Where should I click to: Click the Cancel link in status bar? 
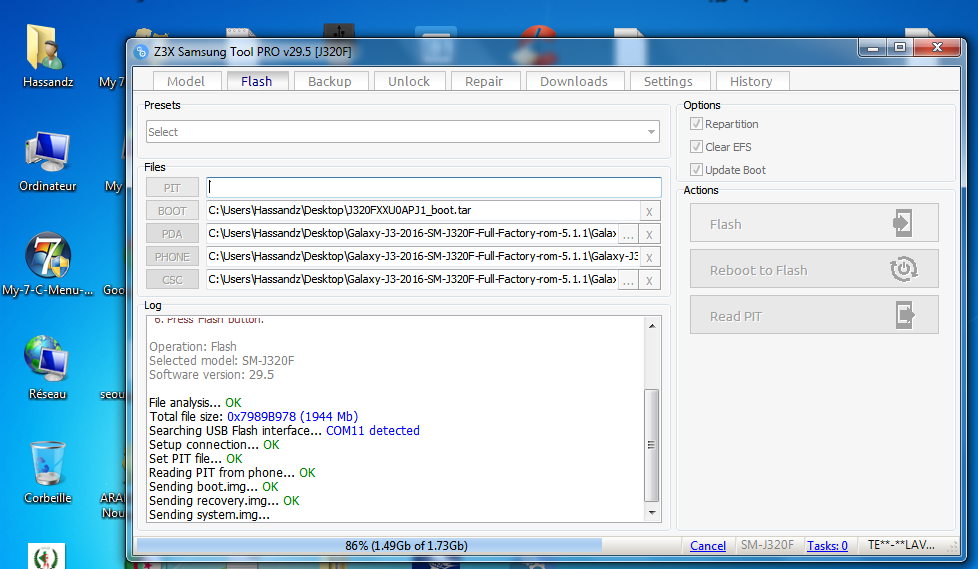coord(707,546)
